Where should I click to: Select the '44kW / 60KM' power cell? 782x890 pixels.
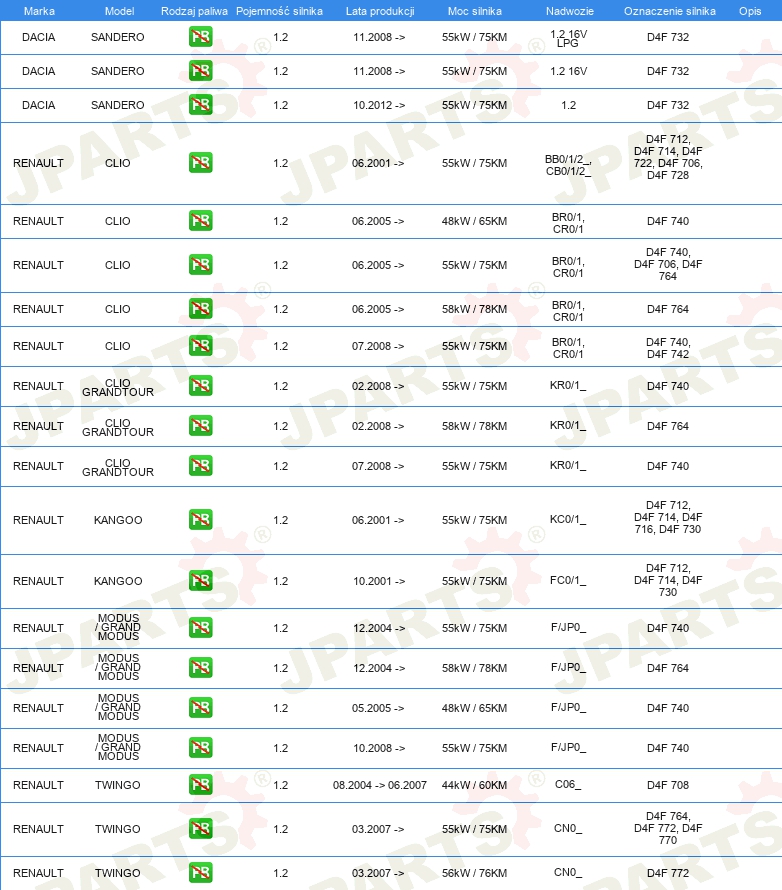[474, 785]
